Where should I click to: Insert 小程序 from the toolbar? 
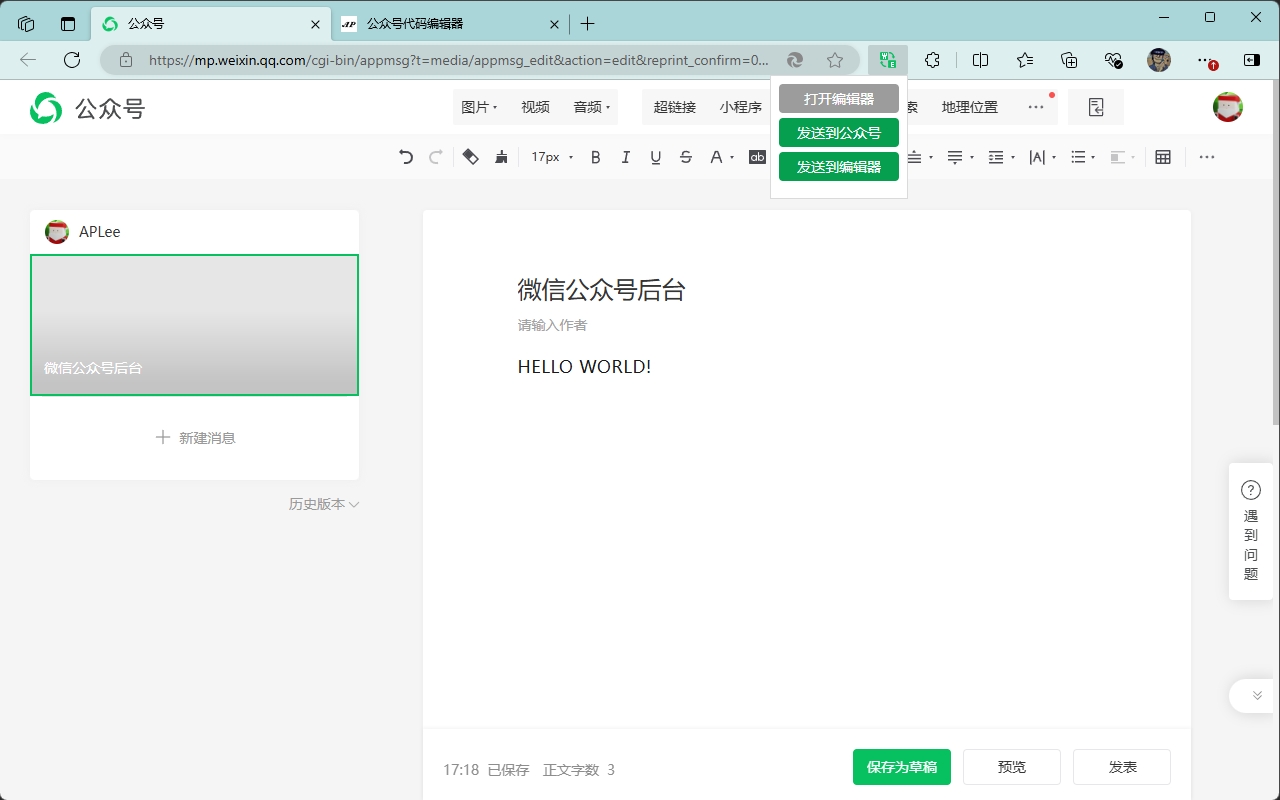point(740,107)
